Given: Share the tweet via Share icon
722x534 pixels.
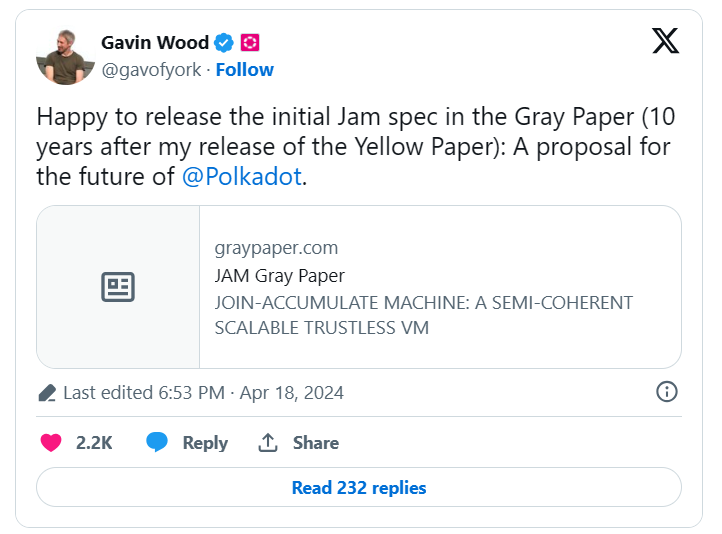Looking at the screenshot, I should (268, 442).
